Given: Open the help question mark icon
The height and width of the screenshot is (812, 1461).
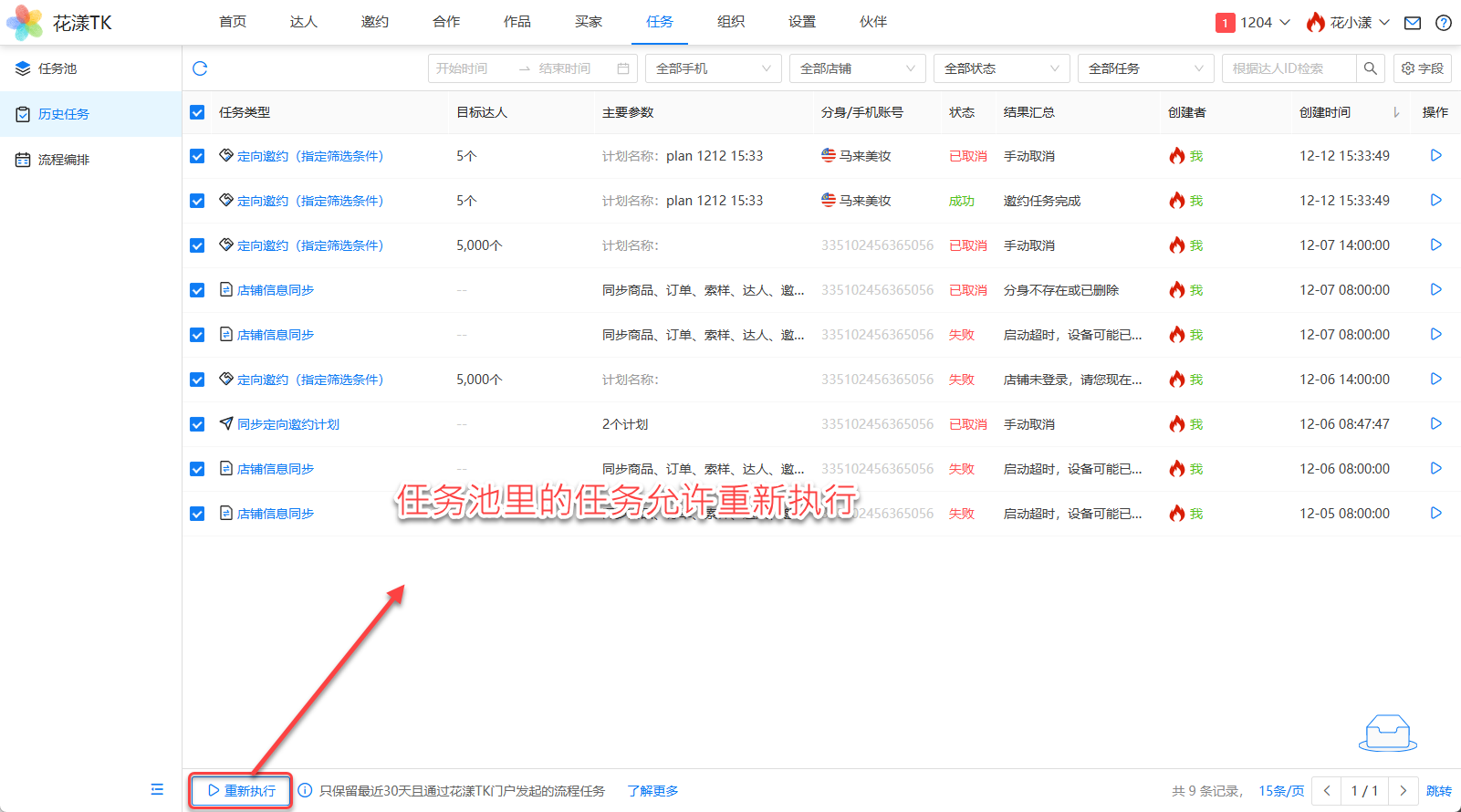Looking at the screenshot, I should coord(1444,23).
